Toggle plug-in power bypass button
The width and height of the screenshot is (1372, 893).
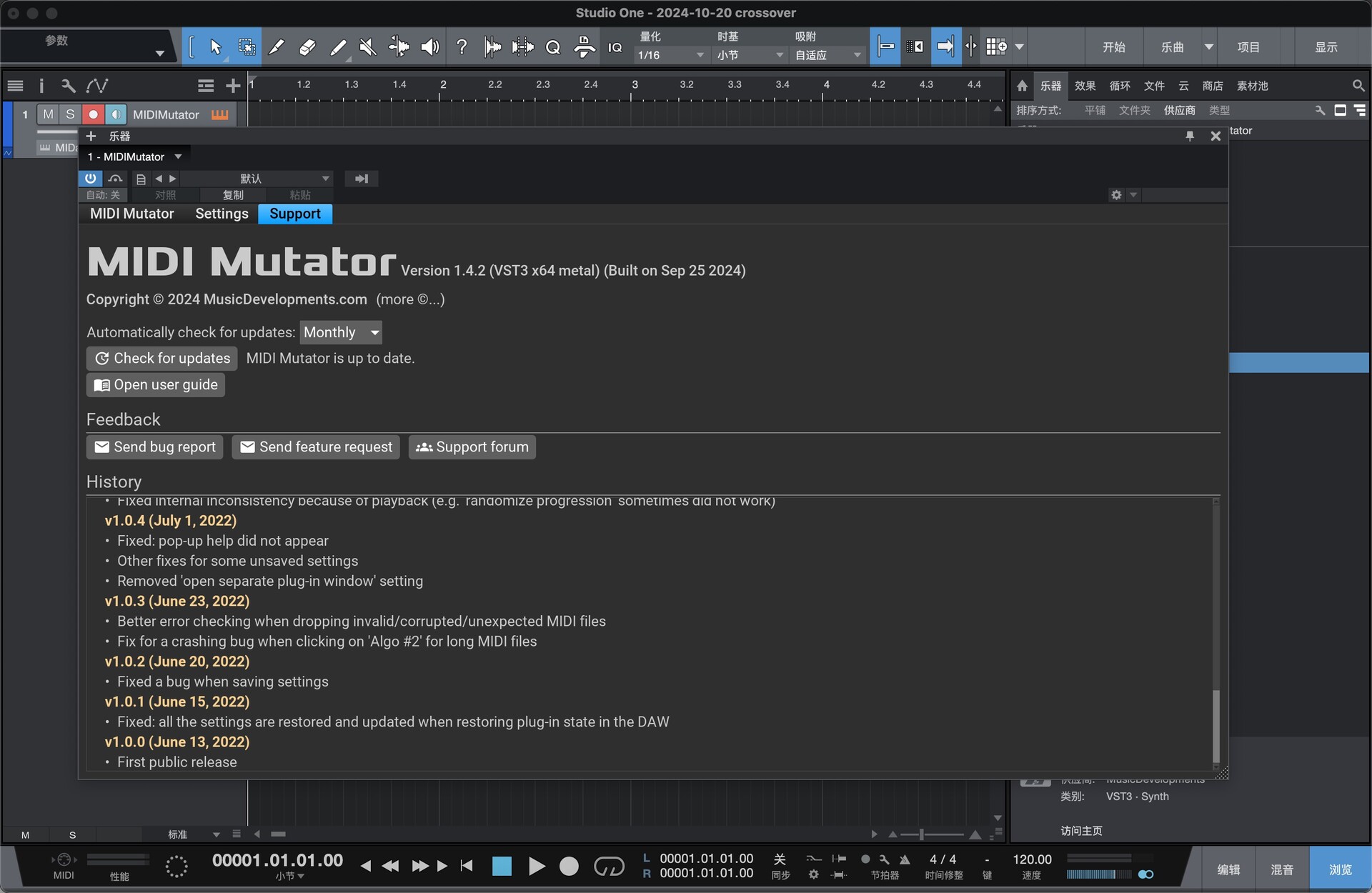click(x=91, y=179)
